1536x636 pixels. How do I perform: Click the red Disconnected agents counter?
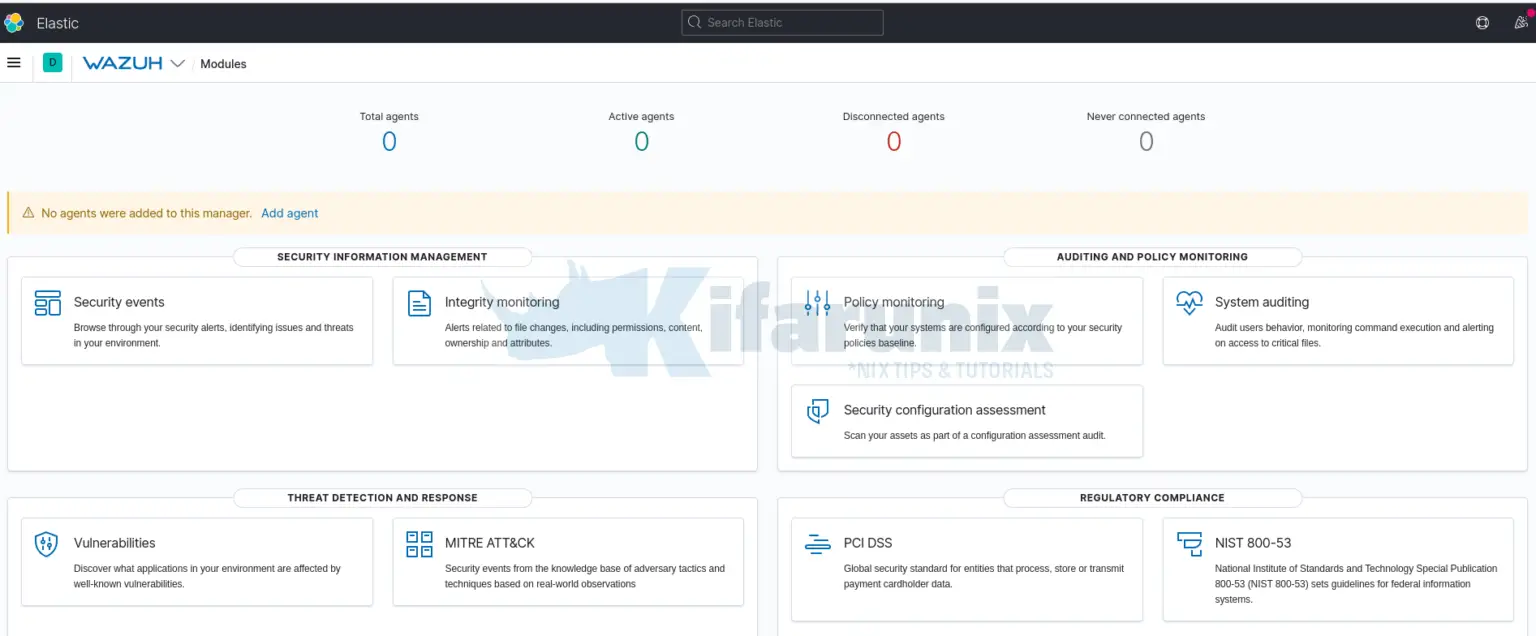coord(893,141)
